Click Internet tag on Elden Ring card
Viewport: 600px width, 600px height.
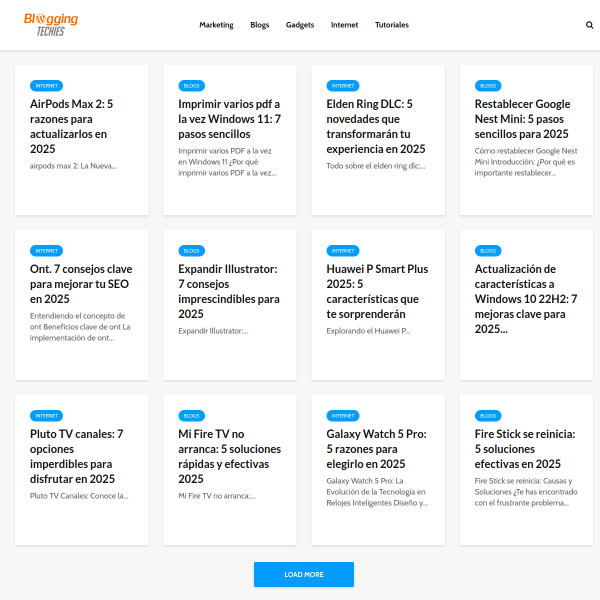[x=343, y=86]
